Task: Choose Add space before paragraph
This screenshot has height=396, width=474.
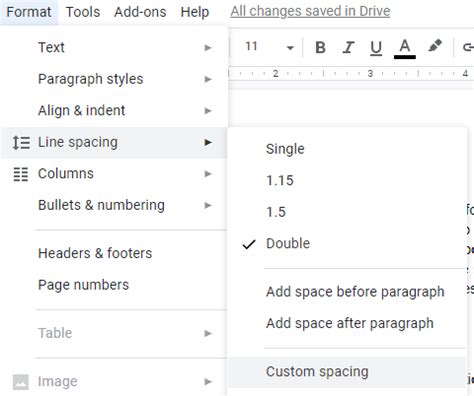Action: [x=347, y=292]
